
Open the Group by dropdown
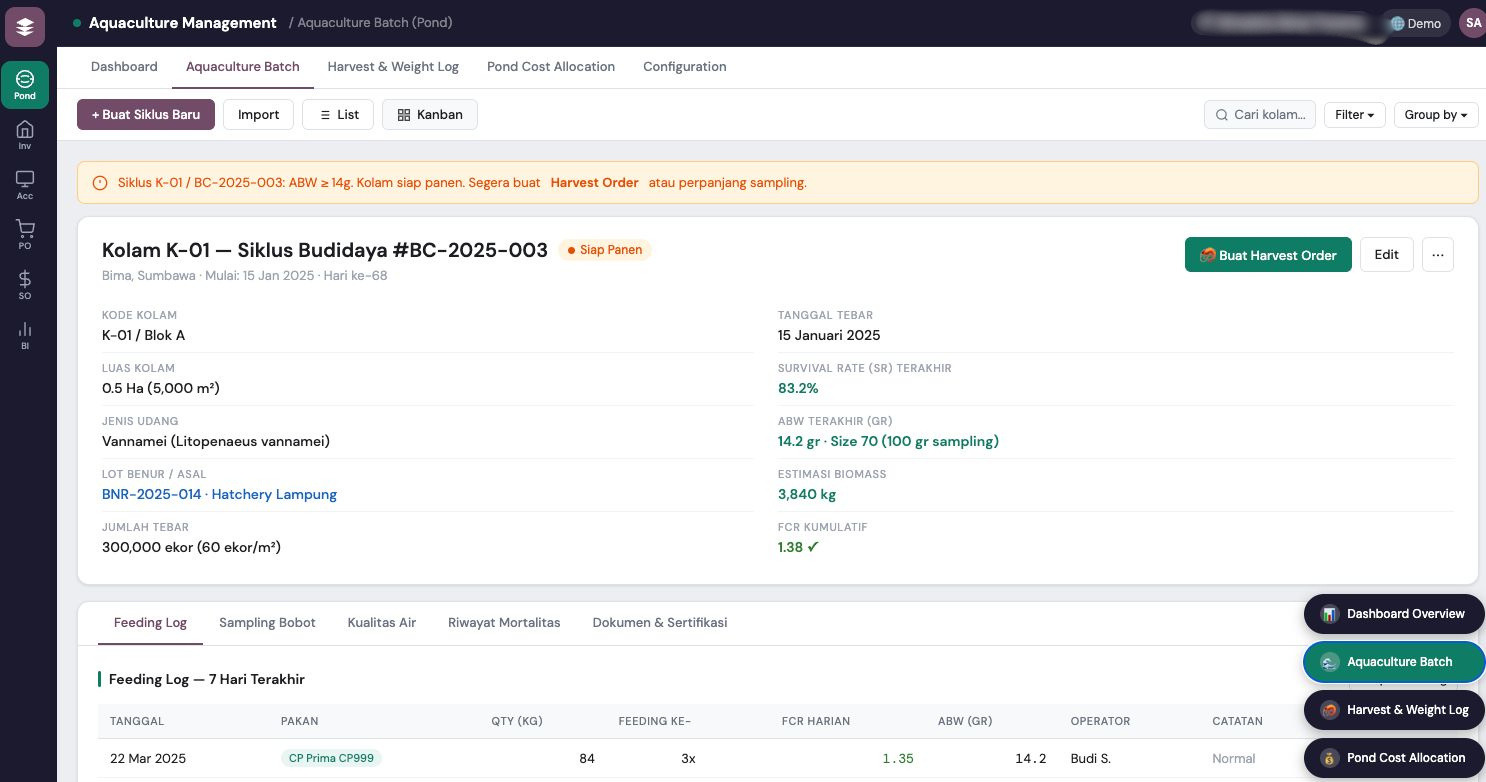point(1435,115)
